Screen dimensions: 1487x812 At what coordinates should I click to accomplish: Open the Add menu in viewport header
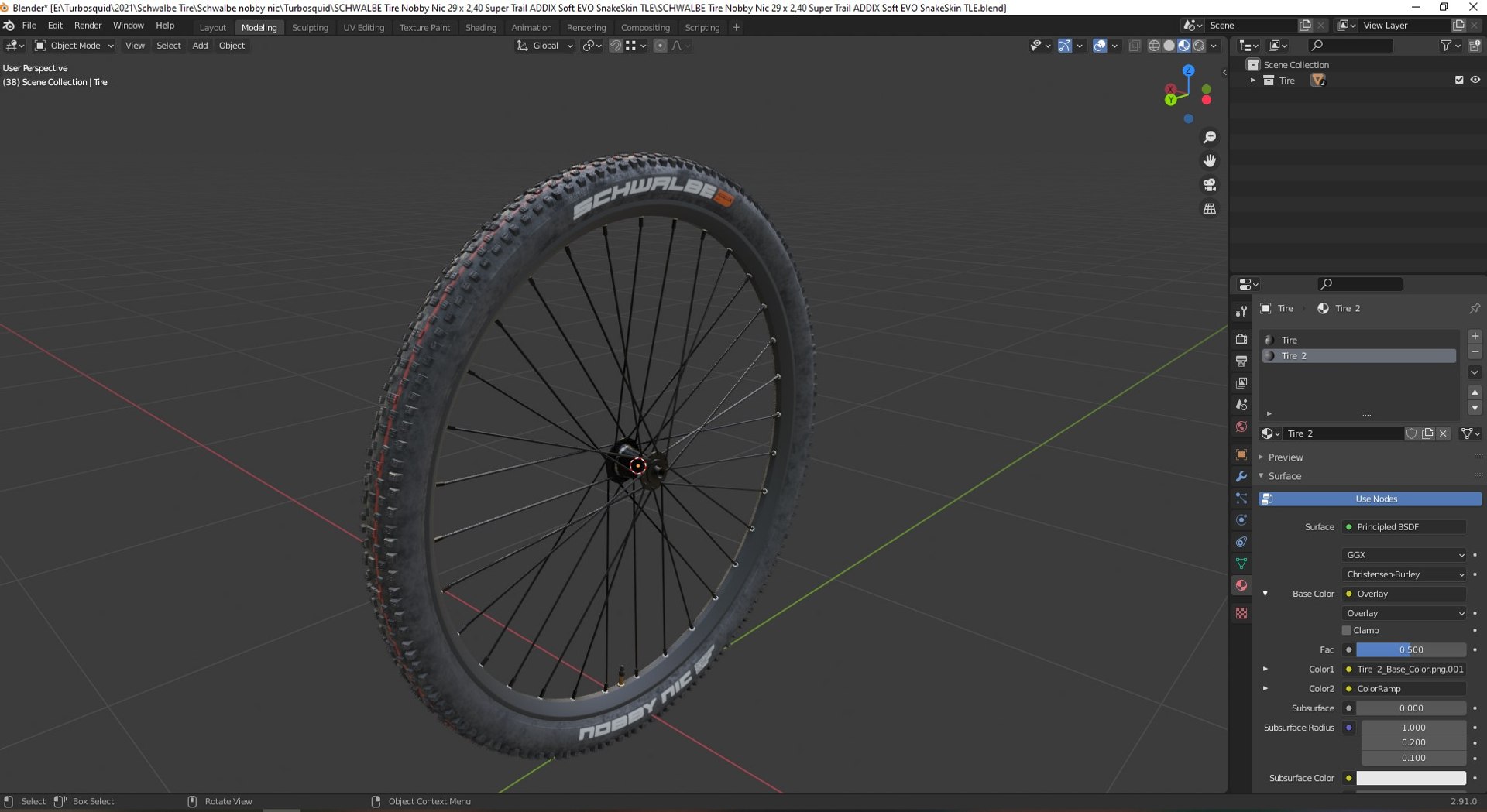[x=200, y=46]
